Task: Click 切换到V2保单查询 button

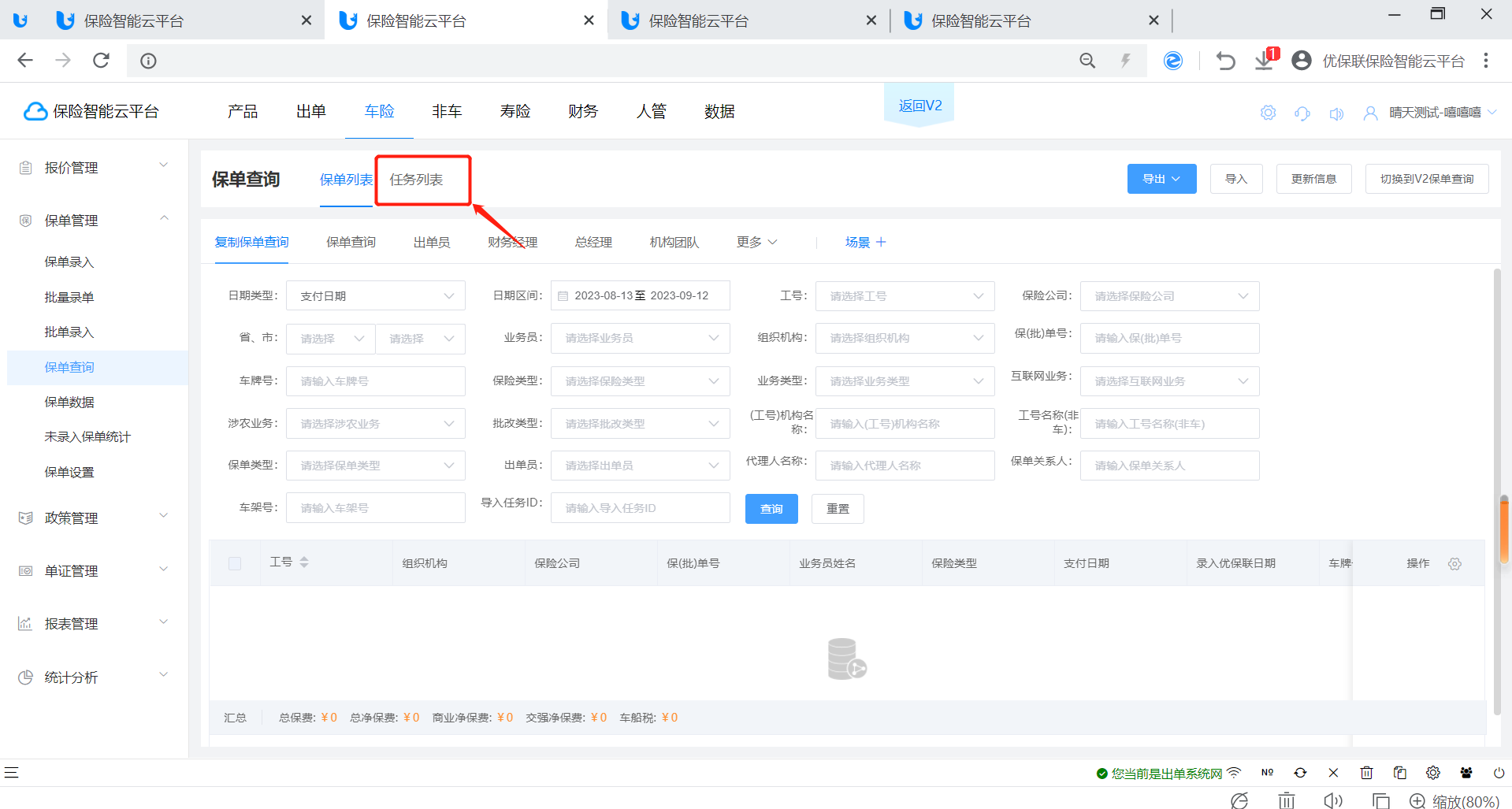Action: [x=1427, y=179]
